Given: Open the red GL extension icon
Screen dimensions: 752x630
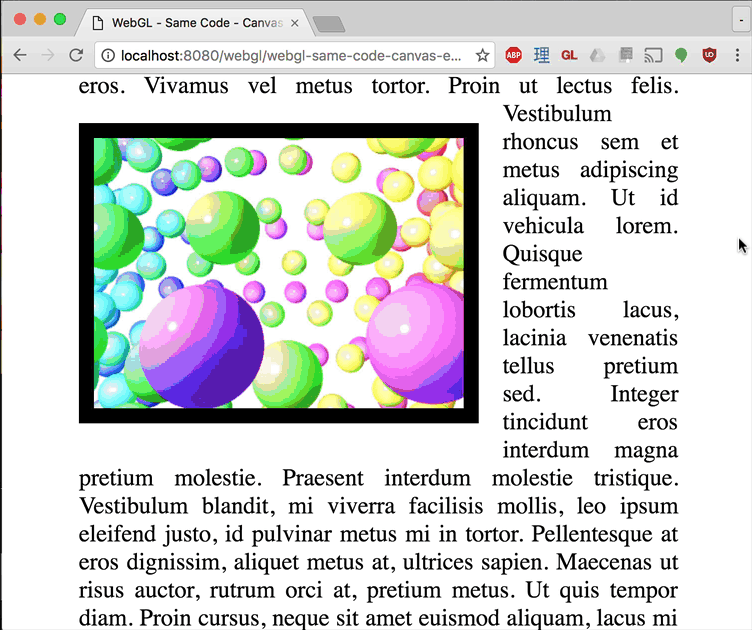Looking at the screenshot, I should coord(569,56).
